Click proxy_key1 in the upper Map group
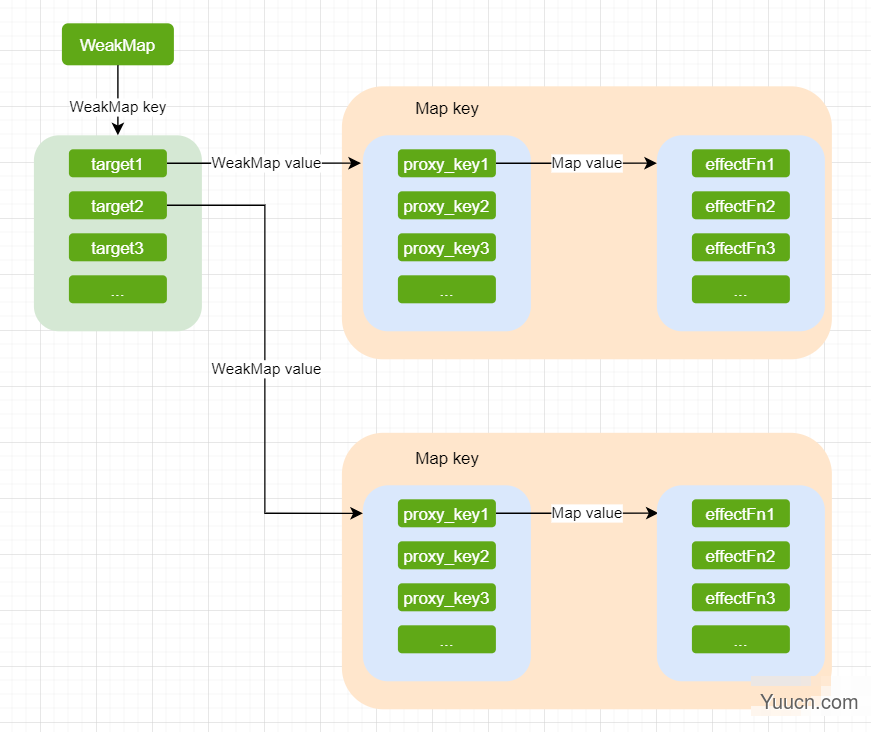Screen dimensions: 871x732 coord(446,164)
